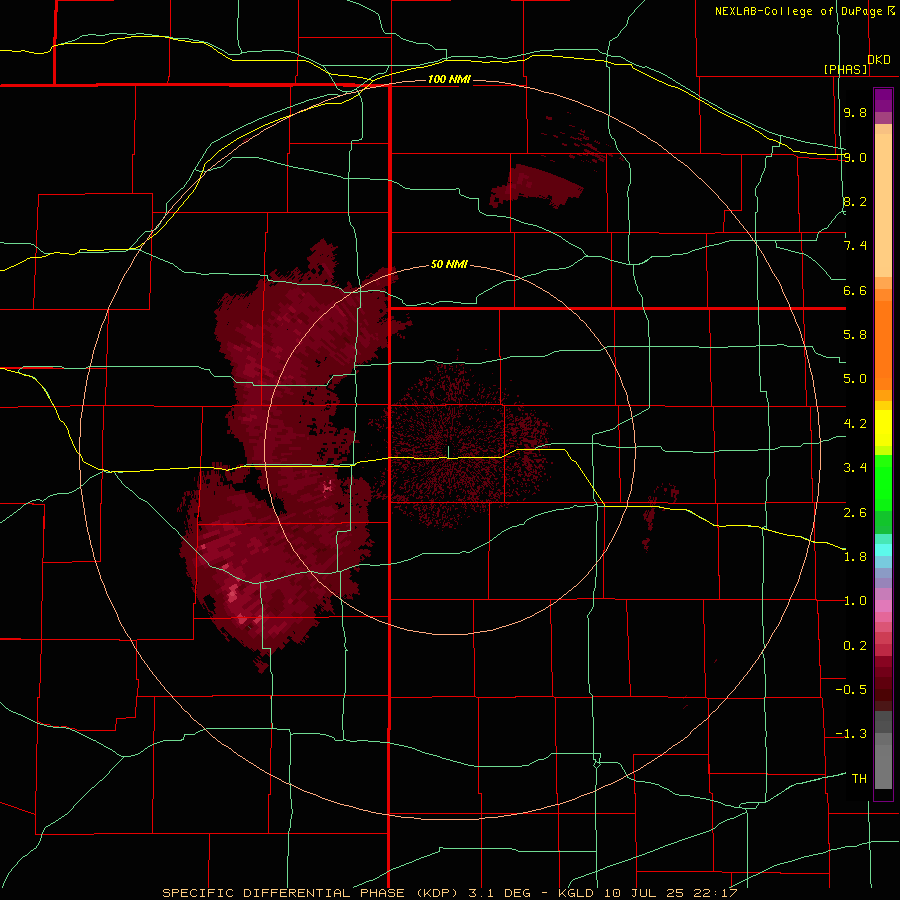900x900 pixels.
Task: Select the 5.0 scale label
Action: (x=855, y=379)
